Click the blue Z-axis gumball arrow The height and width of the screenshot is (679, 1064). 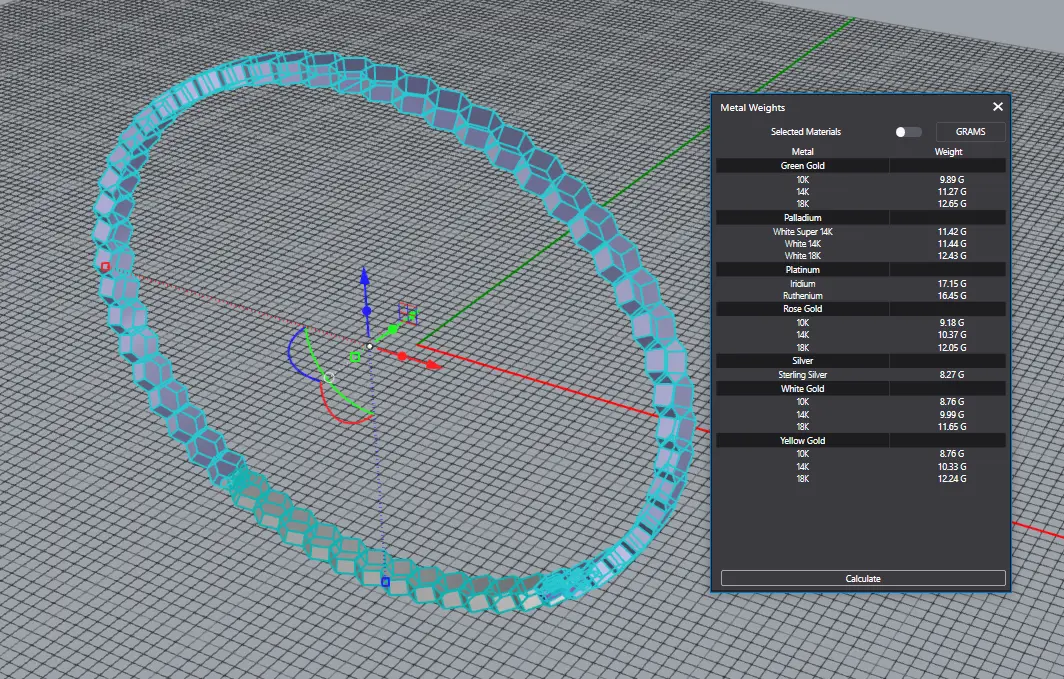(364, 277)
